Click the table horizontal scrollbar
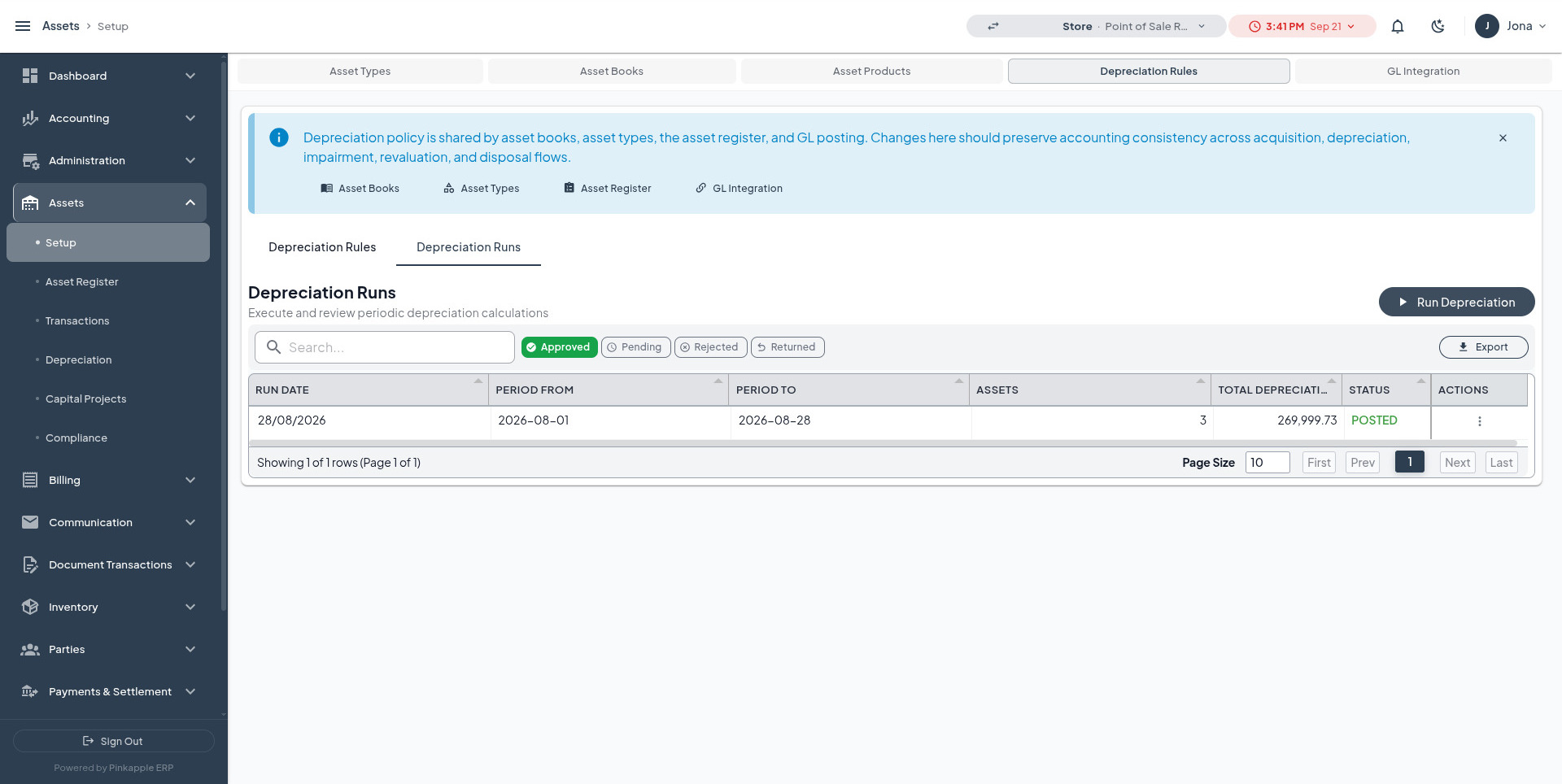1562x784 pixels. [x=883, y=443]
